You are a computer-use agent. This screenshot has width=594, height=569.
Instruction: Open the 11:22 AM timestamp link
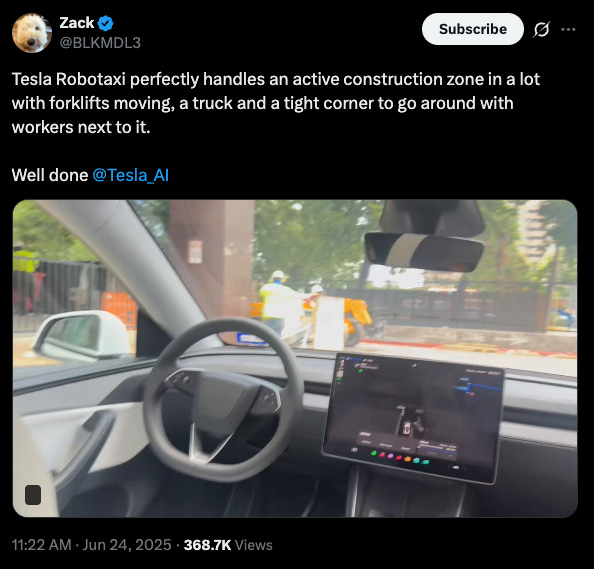[42, 545]
